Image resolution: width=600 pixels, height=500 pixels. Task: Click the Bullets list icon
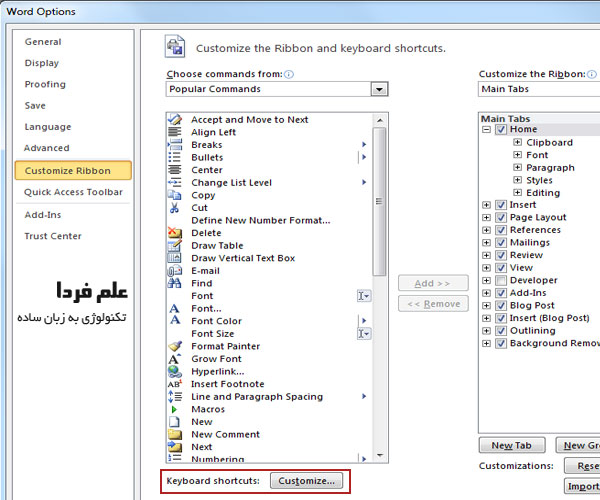174,157
